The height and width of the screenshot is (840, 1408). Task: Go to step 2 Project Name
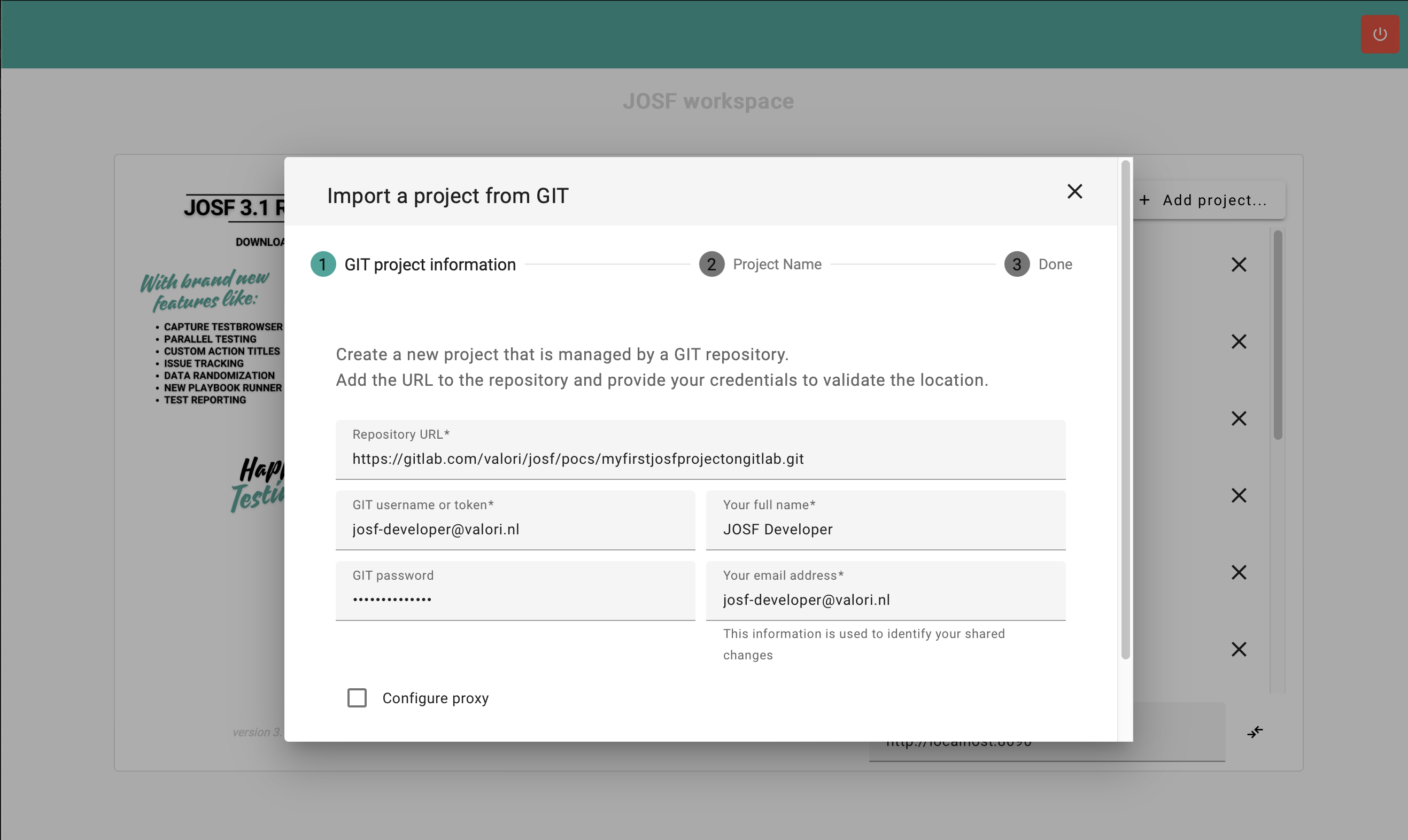click(760, 265)
